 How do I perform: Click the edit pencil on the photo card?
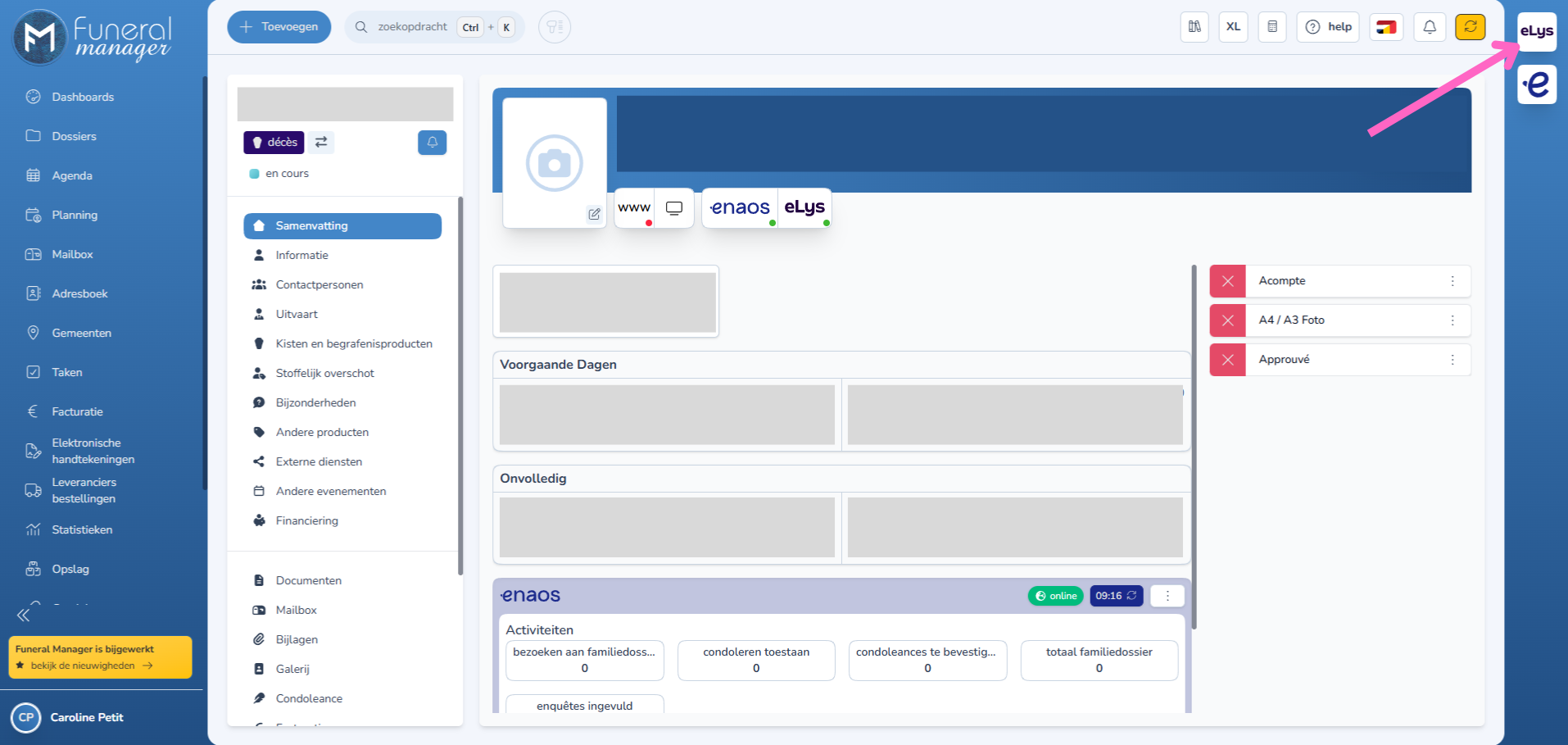click(595, 214)
